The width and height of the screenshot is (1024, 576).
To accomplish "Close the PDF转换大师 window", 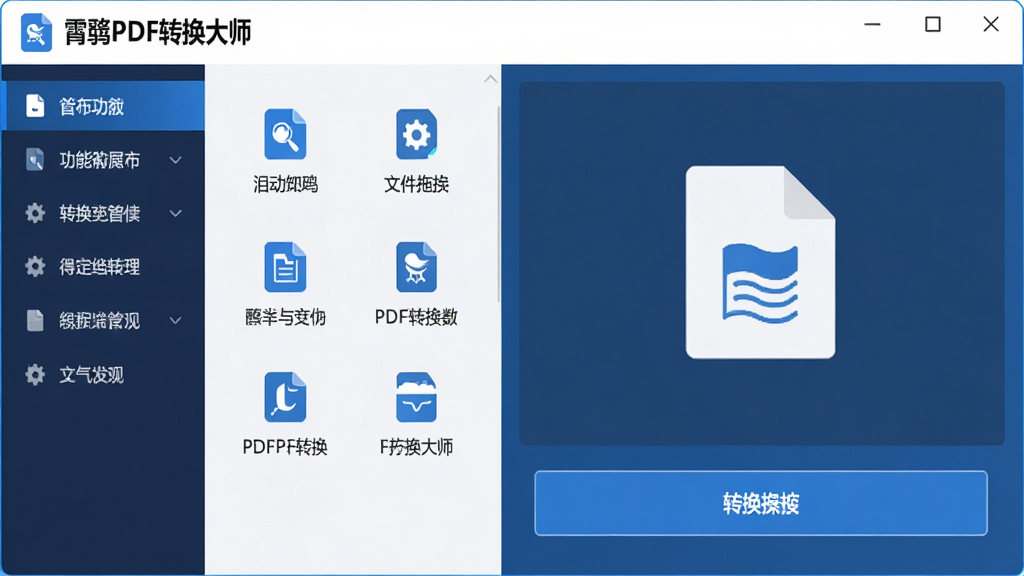I will click(991, 25).
